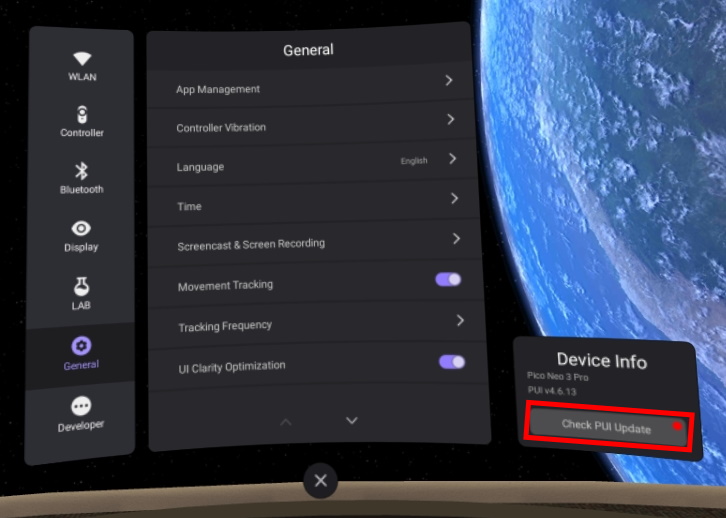
Task: Turn off the Movement Tracking switch
Action: click(x=448, y=279)
